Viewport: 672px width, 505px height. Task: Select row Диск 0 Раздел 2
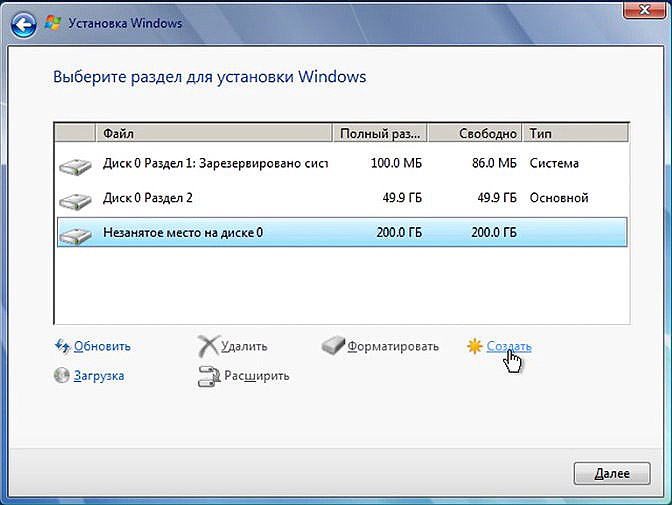(342, 198)
